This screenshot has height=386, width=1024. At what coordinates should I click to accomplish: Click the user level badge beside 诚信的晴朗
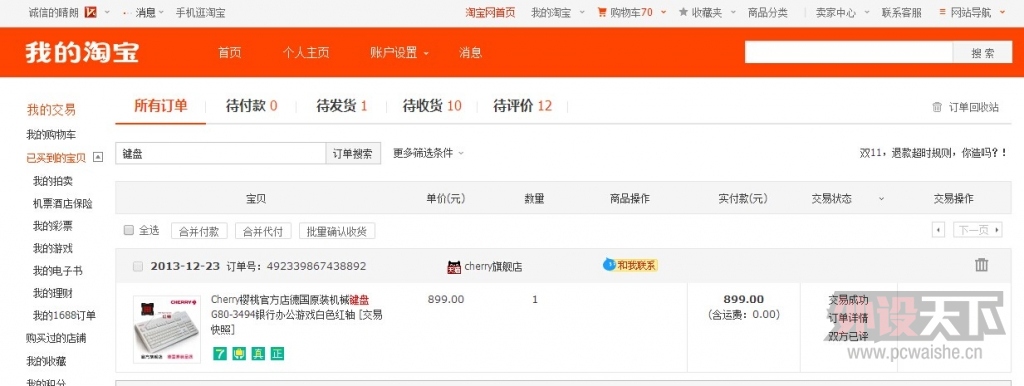[x=91, y=12]
